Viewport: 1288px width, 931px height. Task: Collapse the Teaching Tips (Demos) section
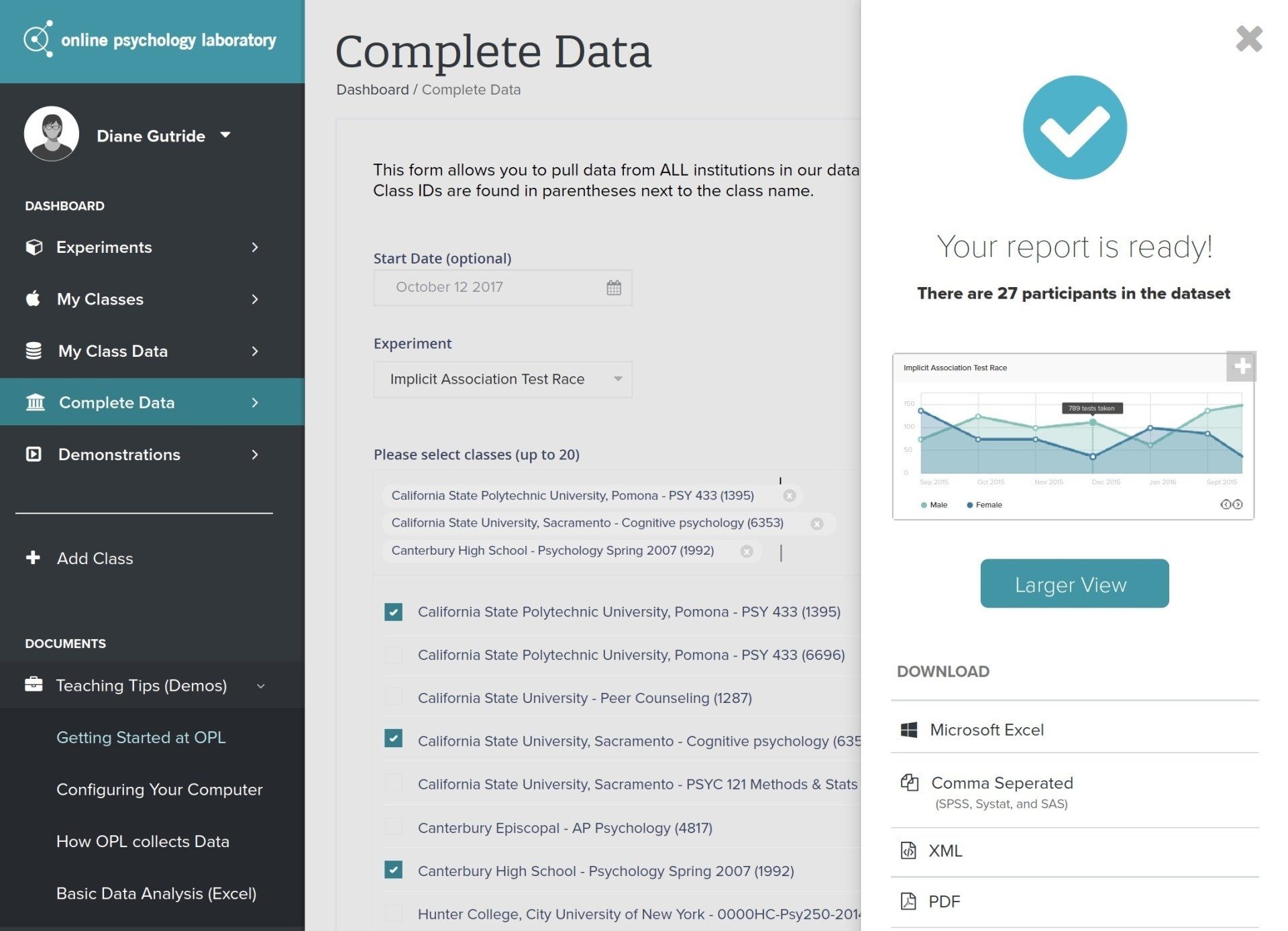coord(261,686)
